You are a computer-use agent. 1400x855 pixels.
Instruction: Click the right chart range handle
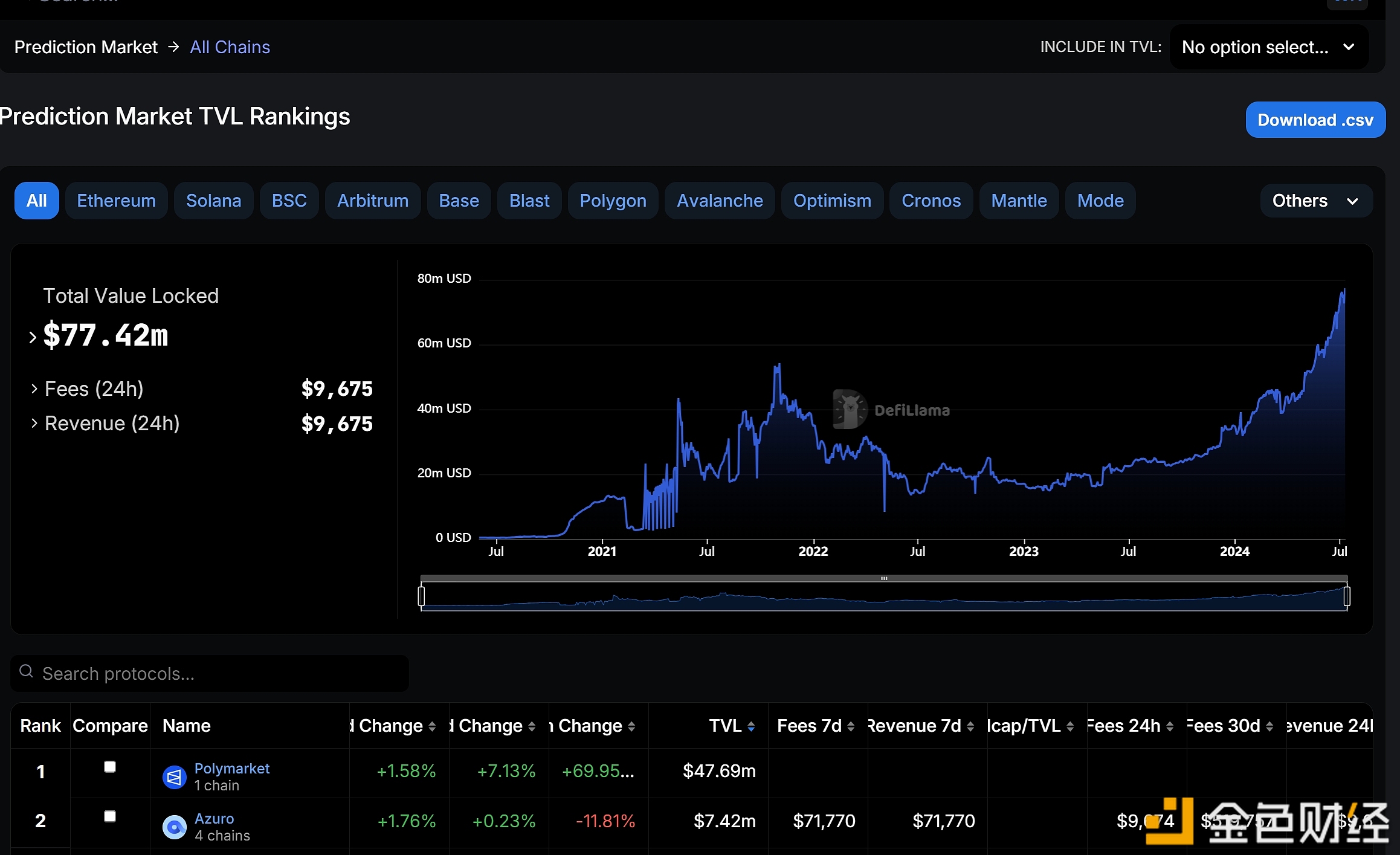(1347, 596)
